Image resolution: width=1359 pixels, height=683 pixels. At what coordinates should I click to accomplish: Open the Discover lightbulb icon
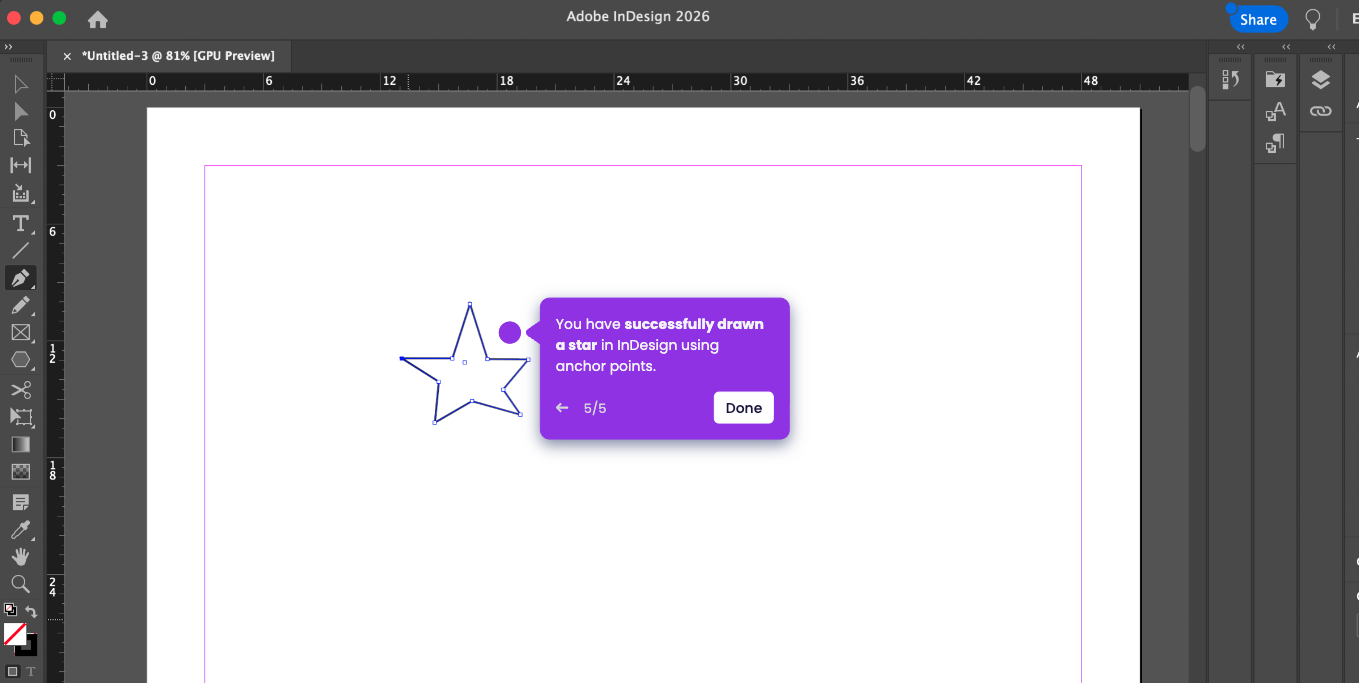1313,19
